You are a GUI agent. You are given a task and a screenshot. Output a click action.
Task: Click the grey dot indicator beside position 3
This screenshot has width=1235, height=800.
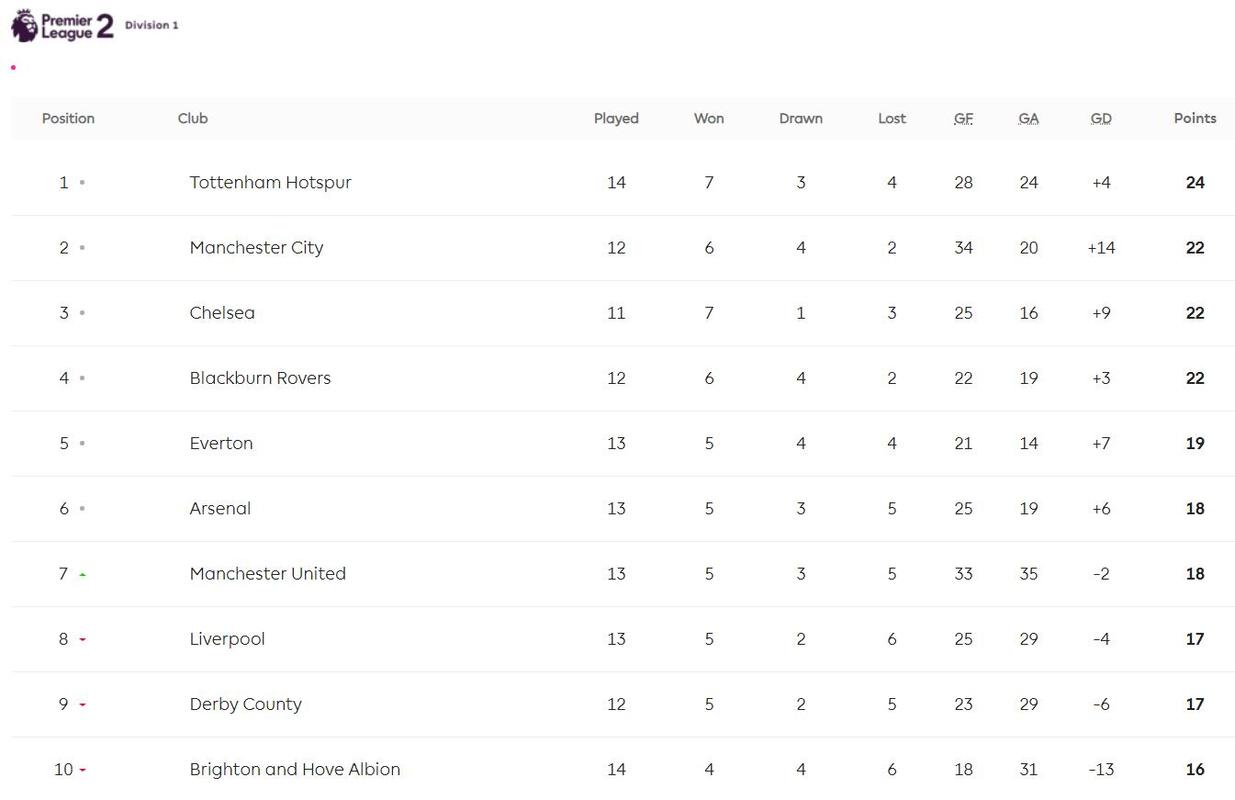coord(82,313)
